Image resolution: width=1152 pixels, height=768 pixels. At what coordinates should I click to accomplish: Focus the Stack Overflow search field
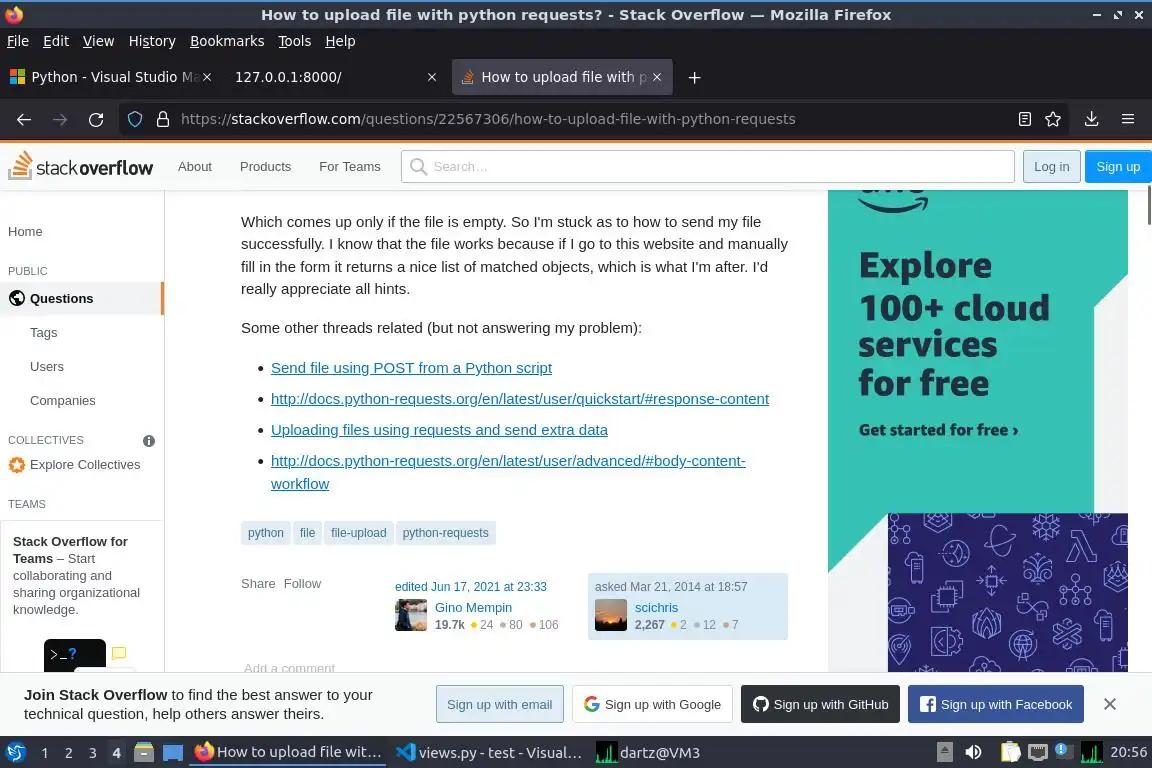click(708, 167)
